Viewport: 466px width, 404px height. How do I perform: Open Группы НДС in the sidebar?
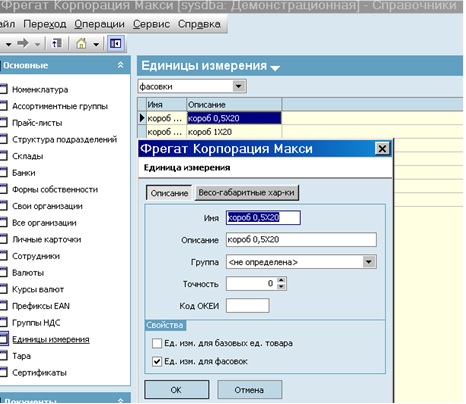pos(36,323)
